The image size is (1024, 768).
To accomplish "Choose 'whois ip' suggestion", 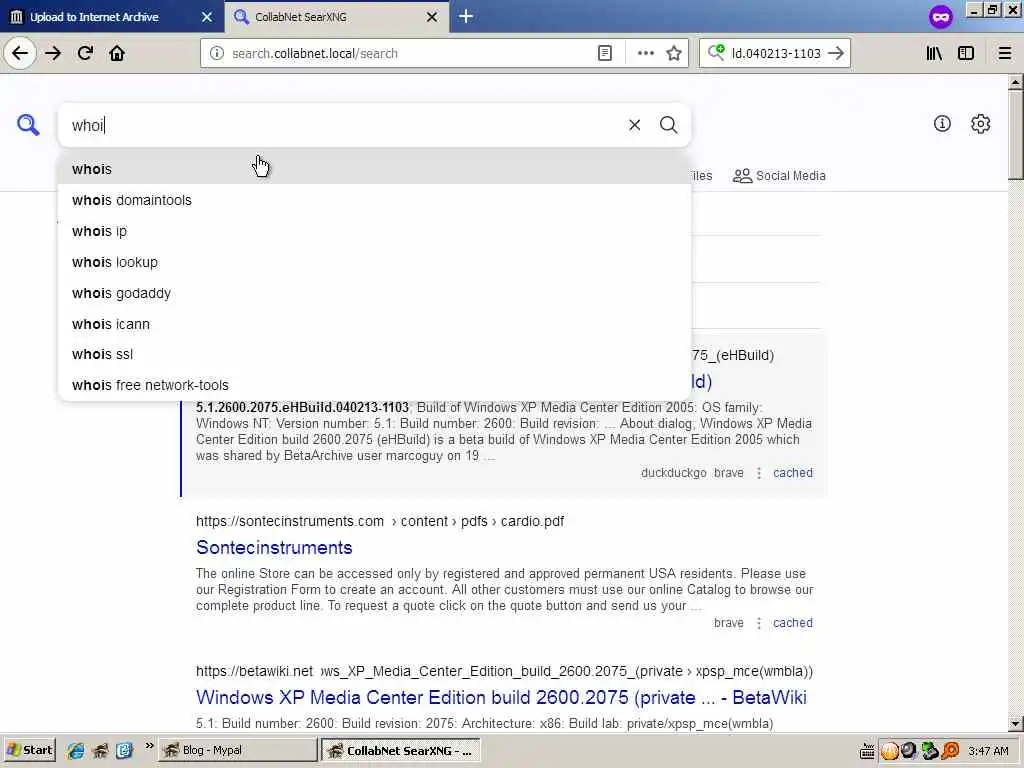I will click(x=374, y=231).
